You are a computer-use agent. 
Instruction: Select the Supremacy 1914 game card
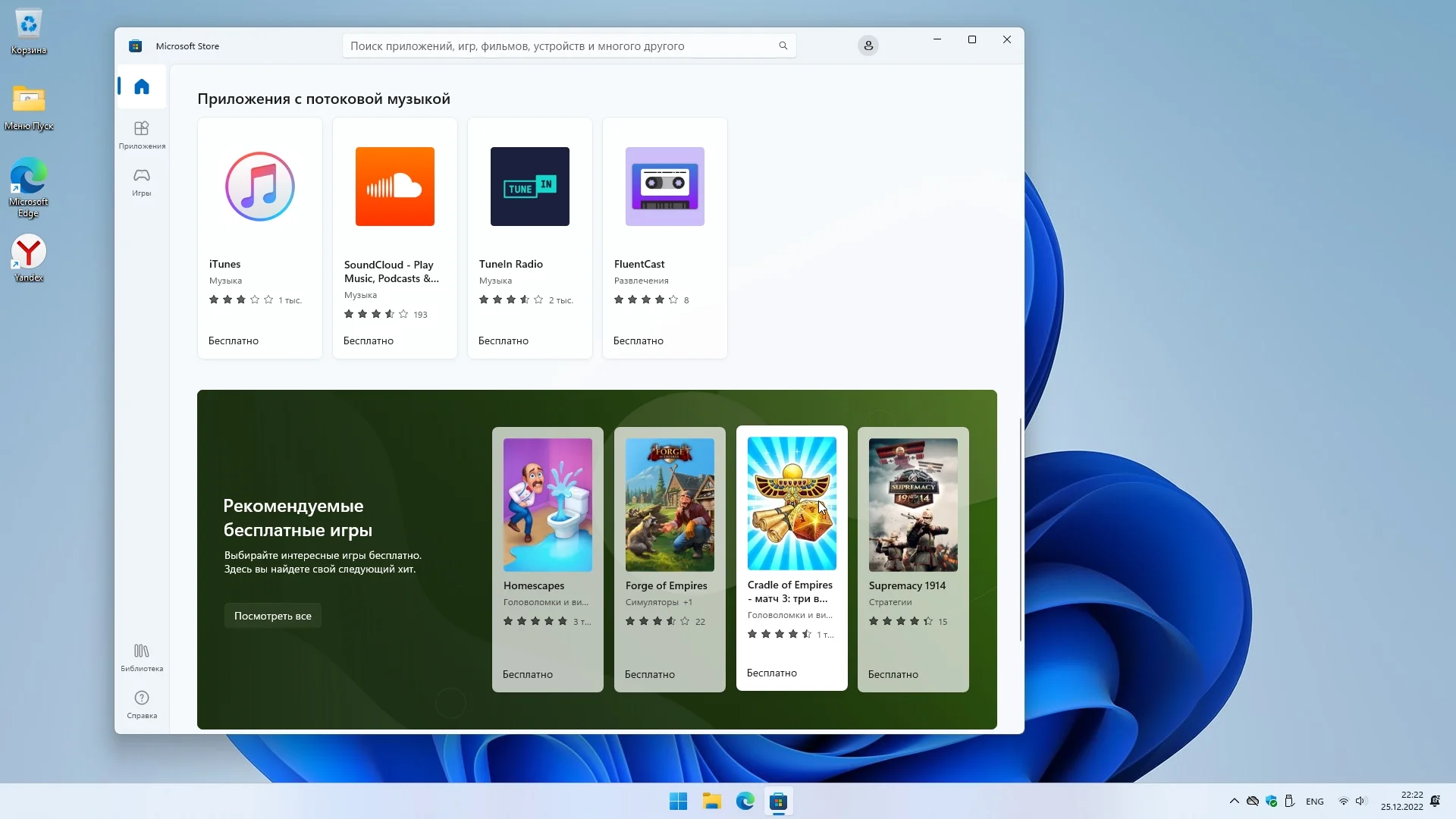click(913, 559)
